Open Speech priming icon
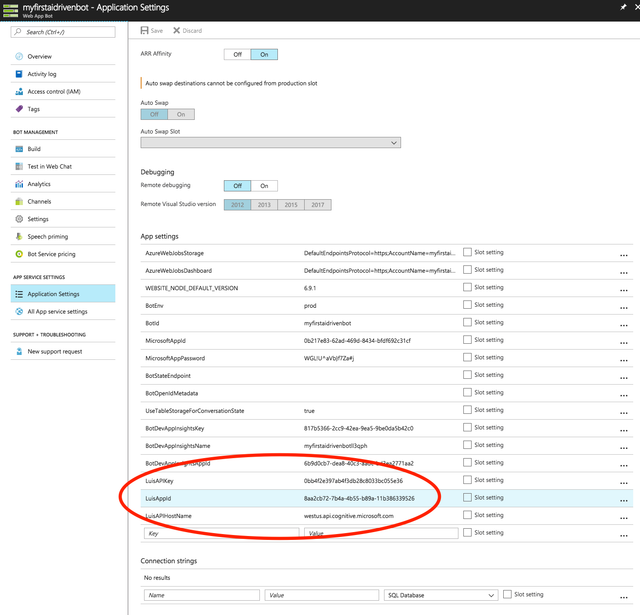Image resolution: width=640 pixels, height=615 pixels. point(19,237)
